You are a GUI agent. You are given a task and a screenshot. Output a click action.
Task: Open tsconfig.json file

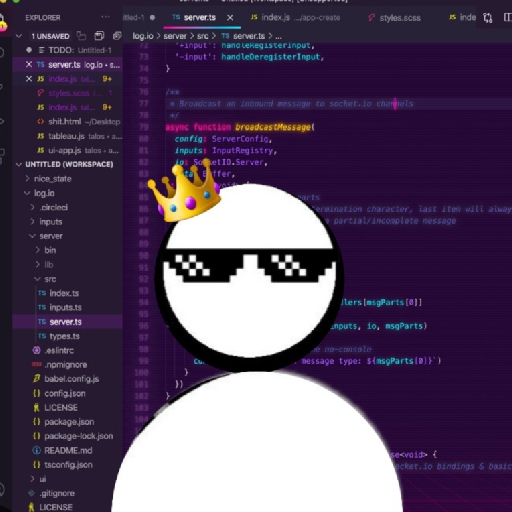point(68,465)
